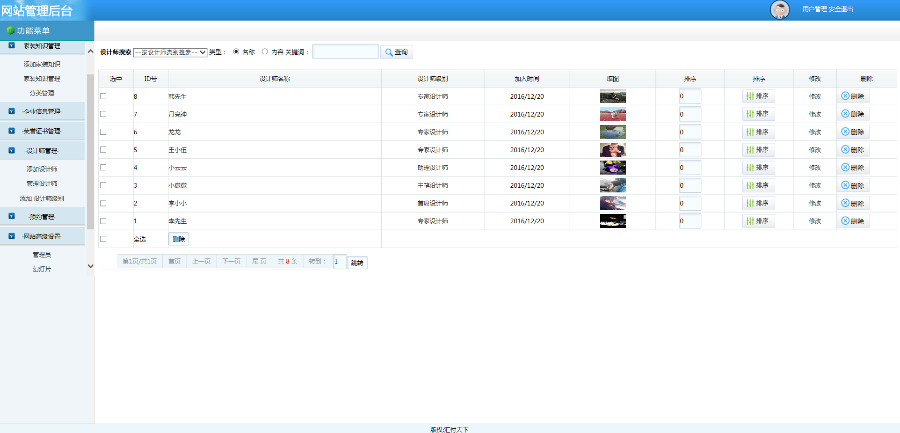The width and height of the screenshot is (900, 433).
Task: Tick the 全选 select-all checkbox
Action: pyautogui.click(x=103, y=239)
